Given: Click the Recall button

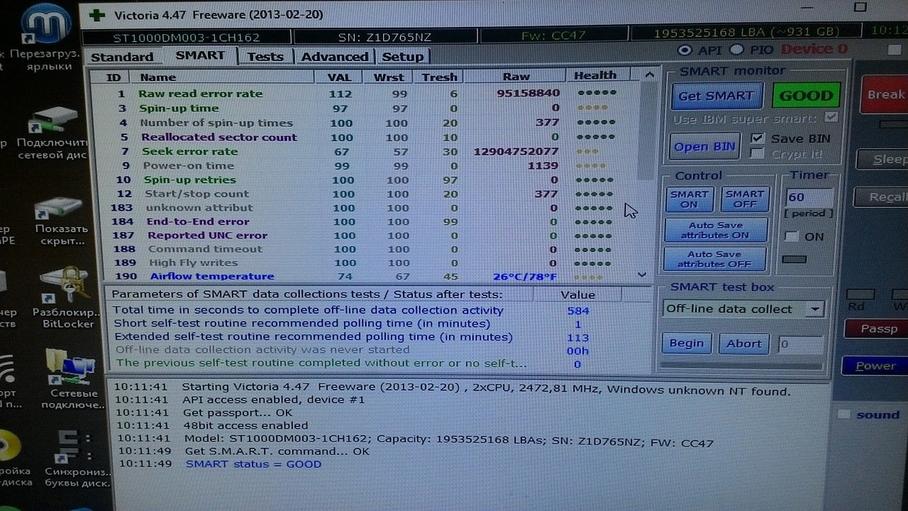Looking at the screenshot, I should pos(881,197).
